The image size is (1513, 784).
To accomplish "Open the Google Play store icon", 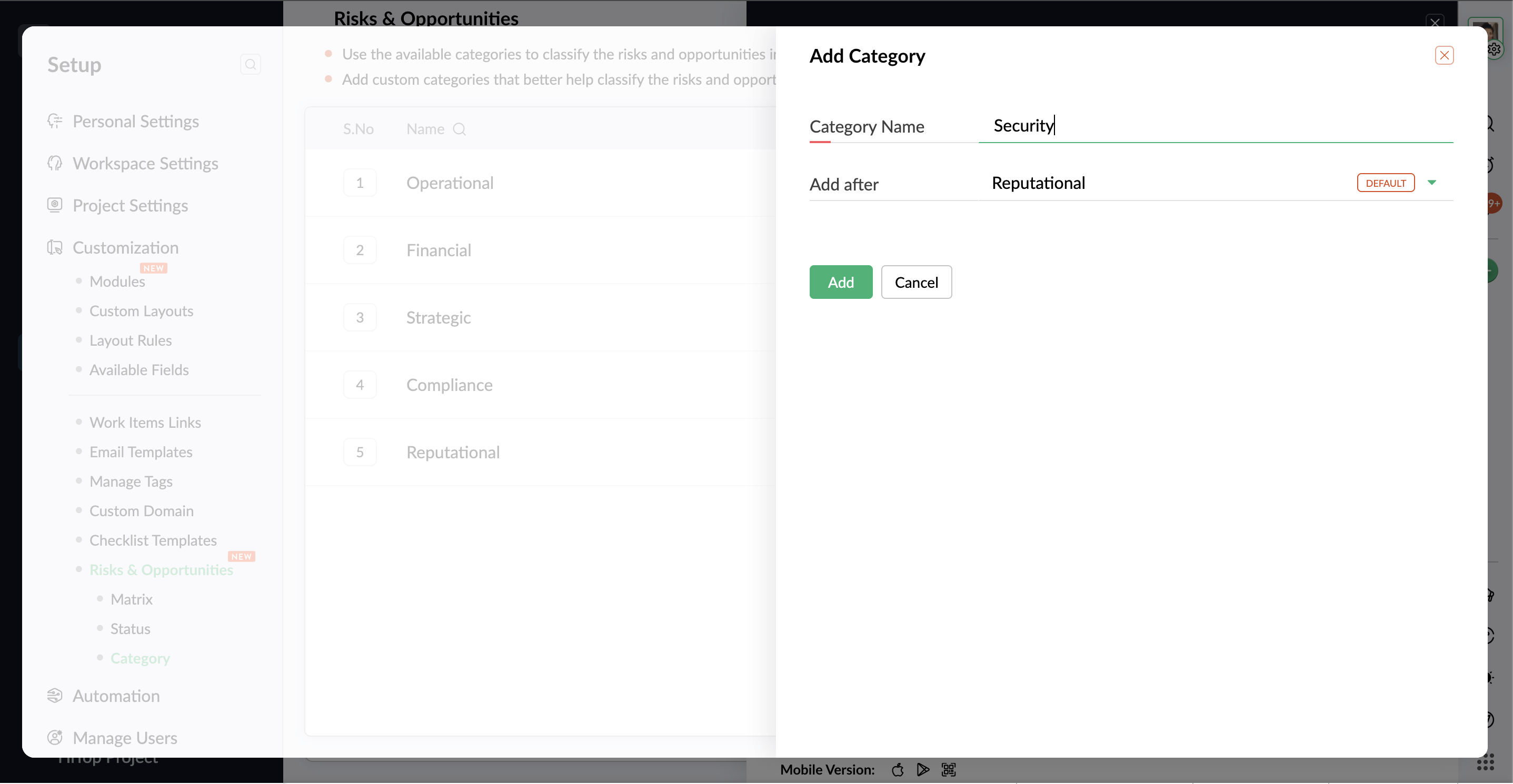I will [x=923, y=769].
